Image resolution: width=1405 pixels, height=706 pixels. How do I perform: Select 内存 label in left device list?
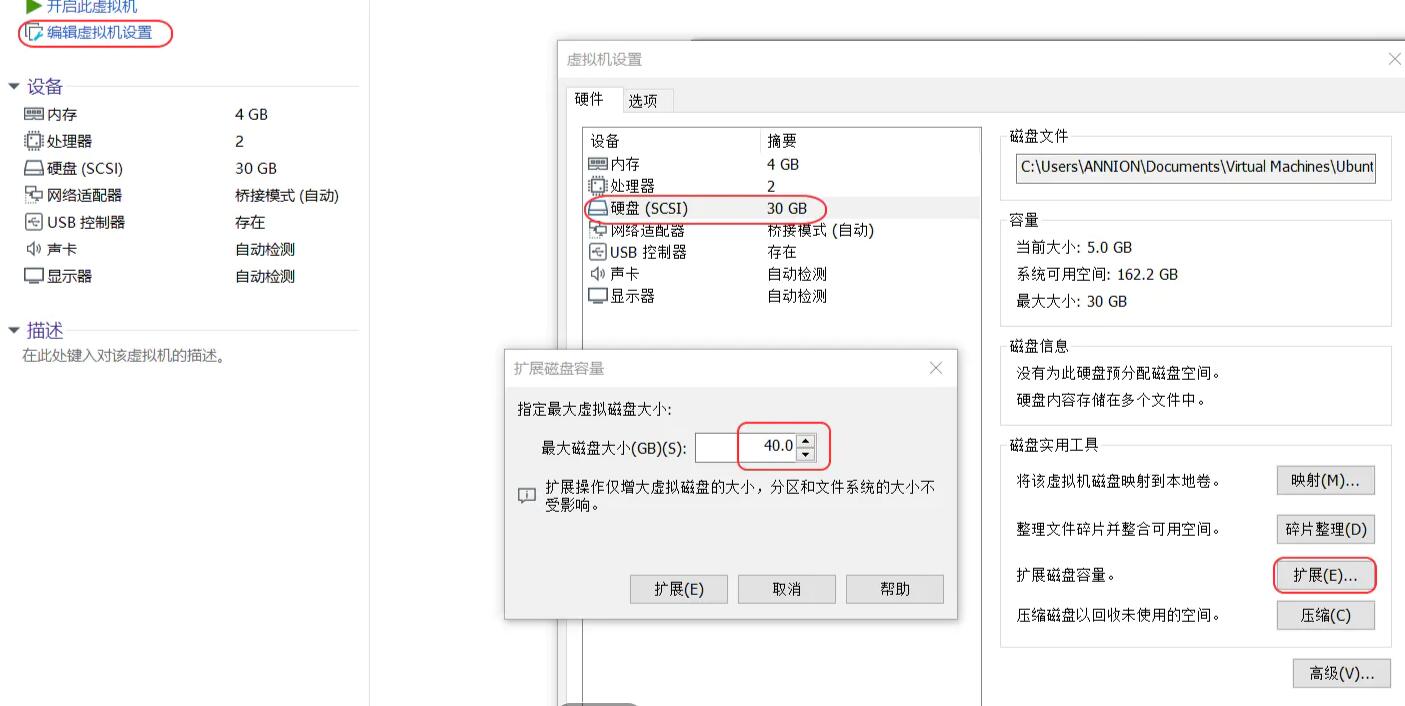(x=62, y=114)
